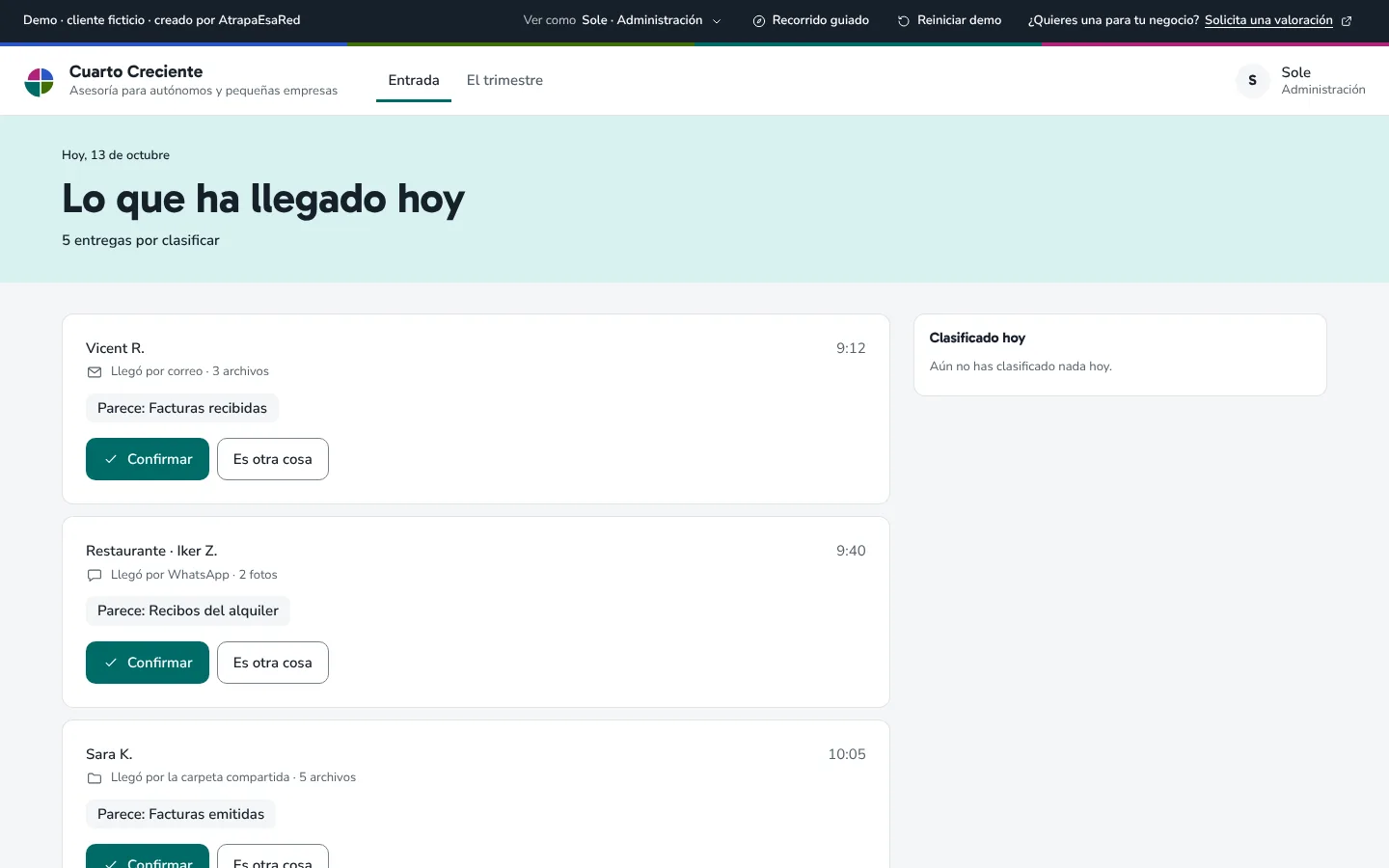
Task: Confirm Vicent R. as Facturas recibidas
Action: coord(148,459)
